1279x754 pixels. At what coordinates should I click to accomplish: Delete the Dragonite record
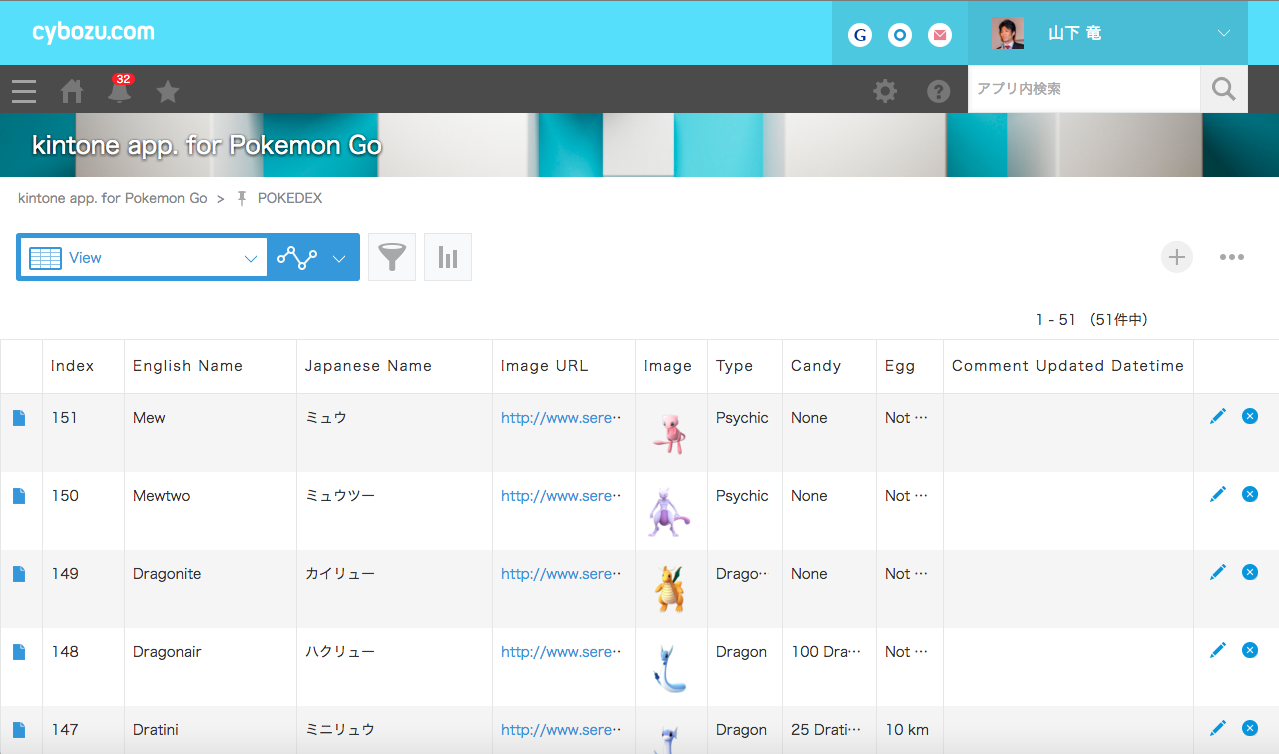(1250, 572)
